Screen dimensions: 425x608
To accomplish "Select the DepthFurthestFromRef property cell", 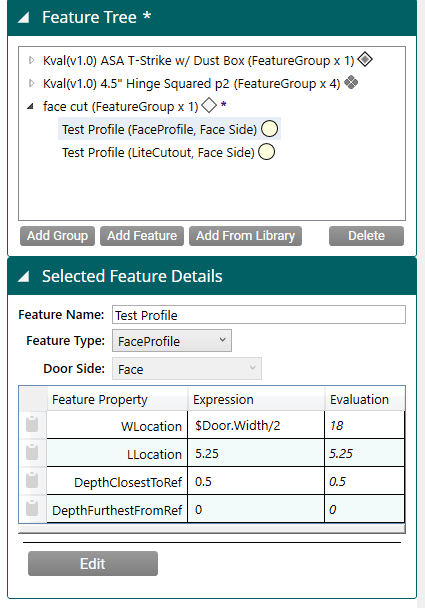I will click(x=117, y=509).
